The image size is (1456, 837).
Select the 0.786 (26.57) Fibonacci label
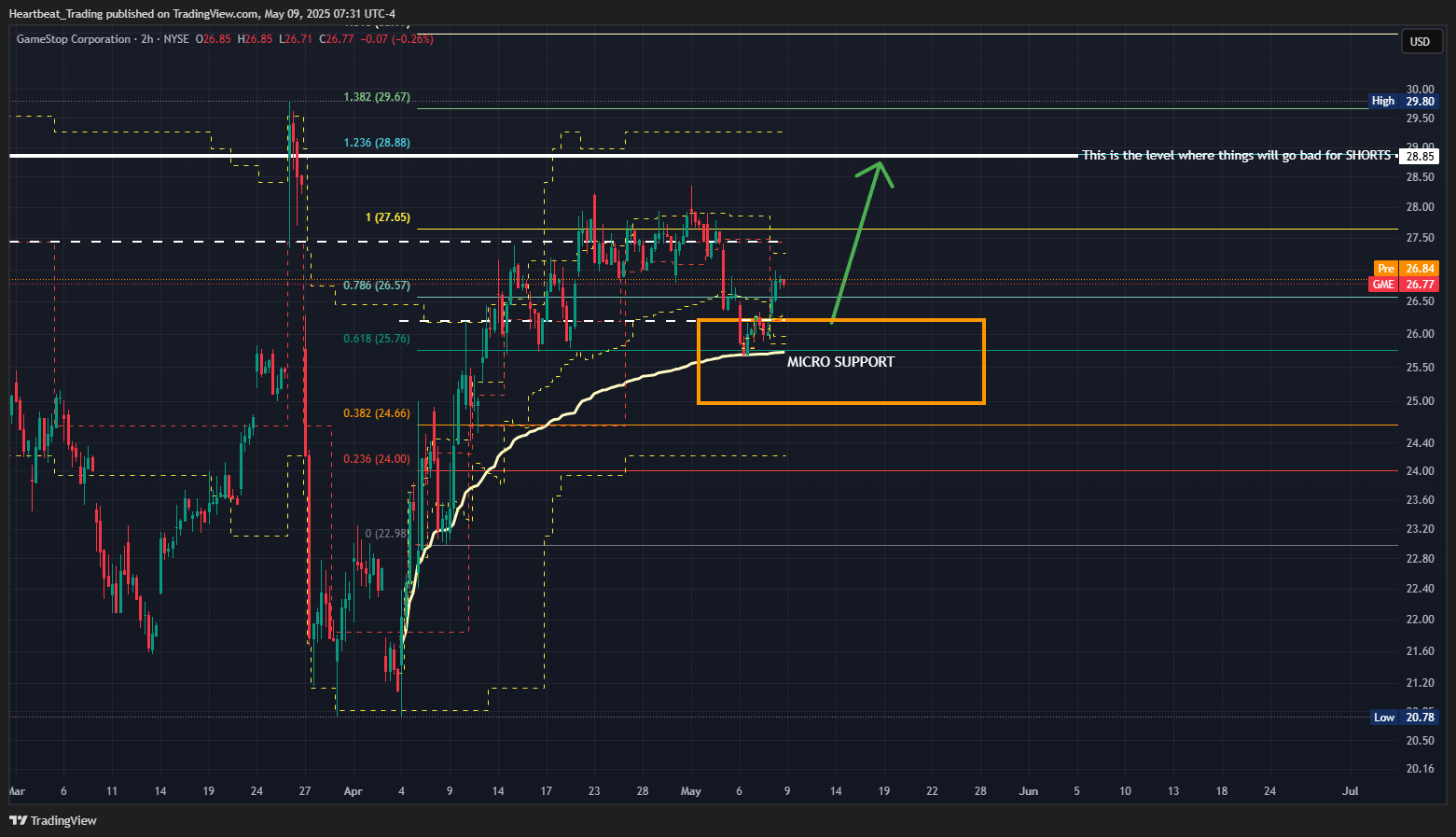[377, 286]
